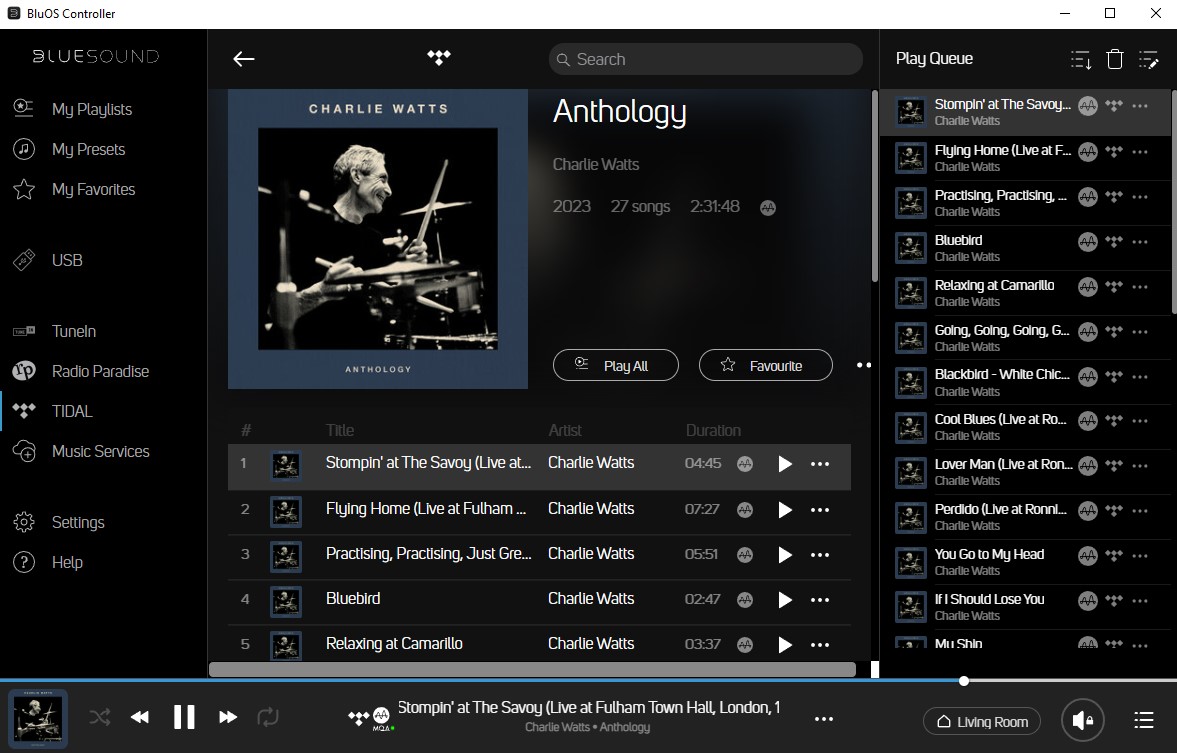Screen dimensions: 1177x753
Task: Toggle shuffle playback
Action: click(x=99, y=717)
